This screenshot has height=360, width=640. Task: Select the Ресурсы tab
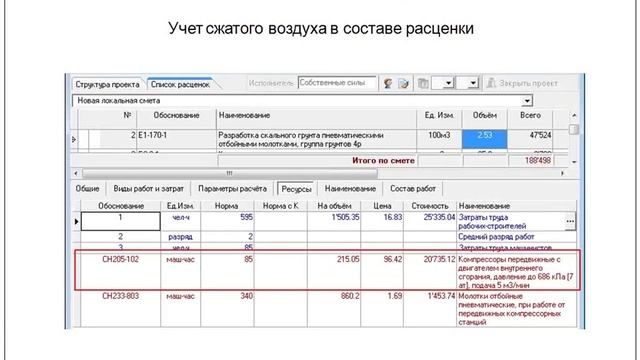click(x=296, y=189)
